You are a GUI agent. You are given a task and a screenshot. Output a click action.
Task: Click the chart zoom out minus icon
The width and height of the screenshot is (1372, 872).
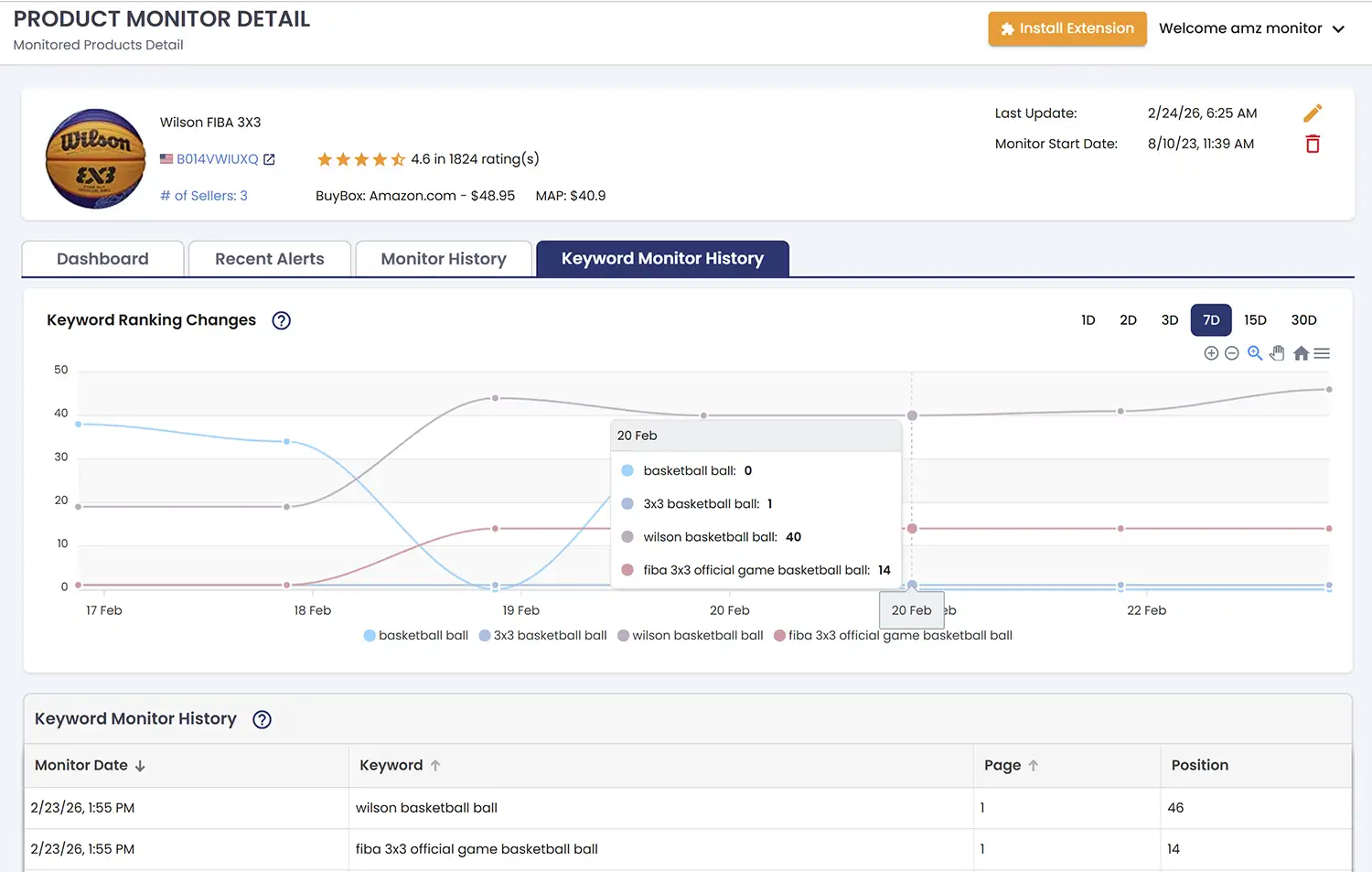click(1232, 353)
